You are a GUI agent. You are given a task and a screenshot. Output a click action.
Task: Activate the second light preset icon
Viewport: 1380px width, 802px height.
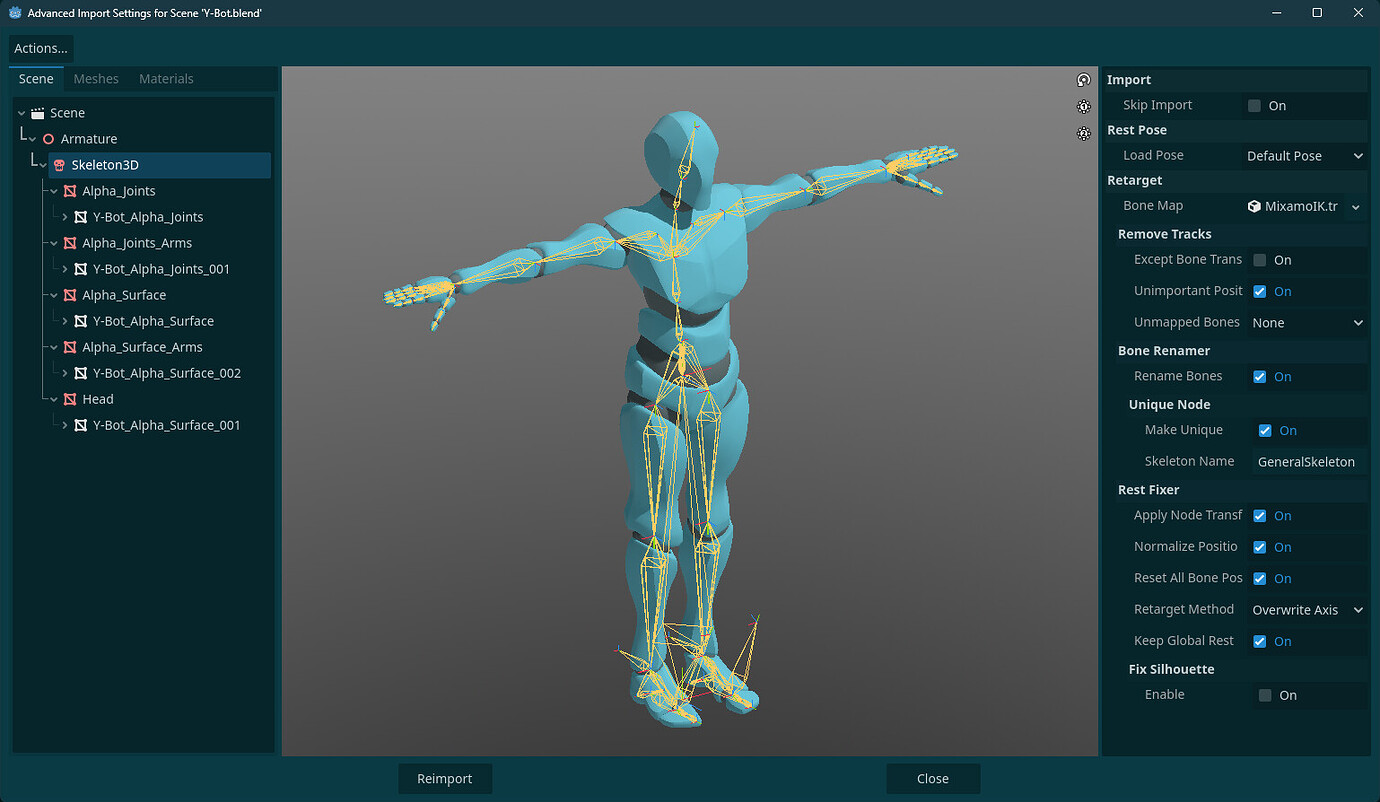click(x=1084, y=133)
